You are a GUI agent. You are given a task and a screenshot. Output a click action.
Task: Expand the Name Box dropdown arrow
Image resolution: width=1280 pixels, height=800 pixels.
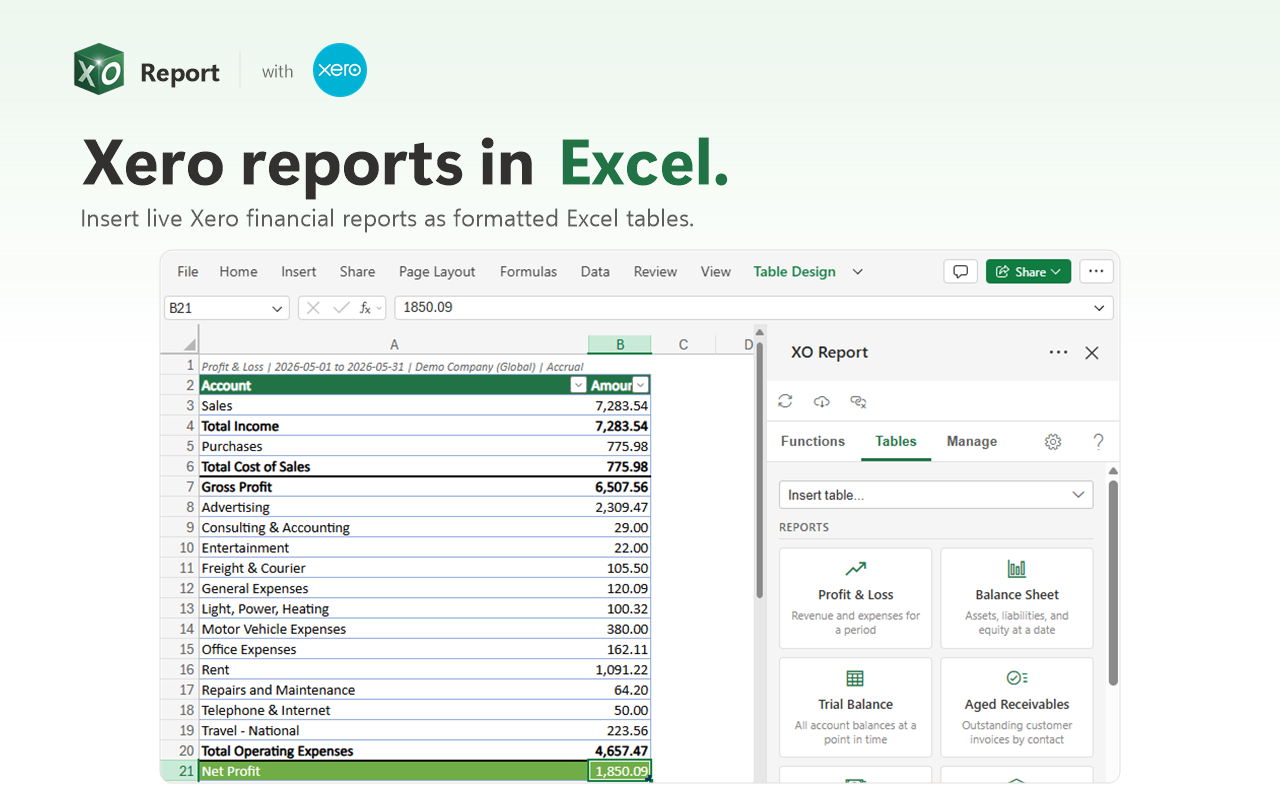(x=278, y=308)
